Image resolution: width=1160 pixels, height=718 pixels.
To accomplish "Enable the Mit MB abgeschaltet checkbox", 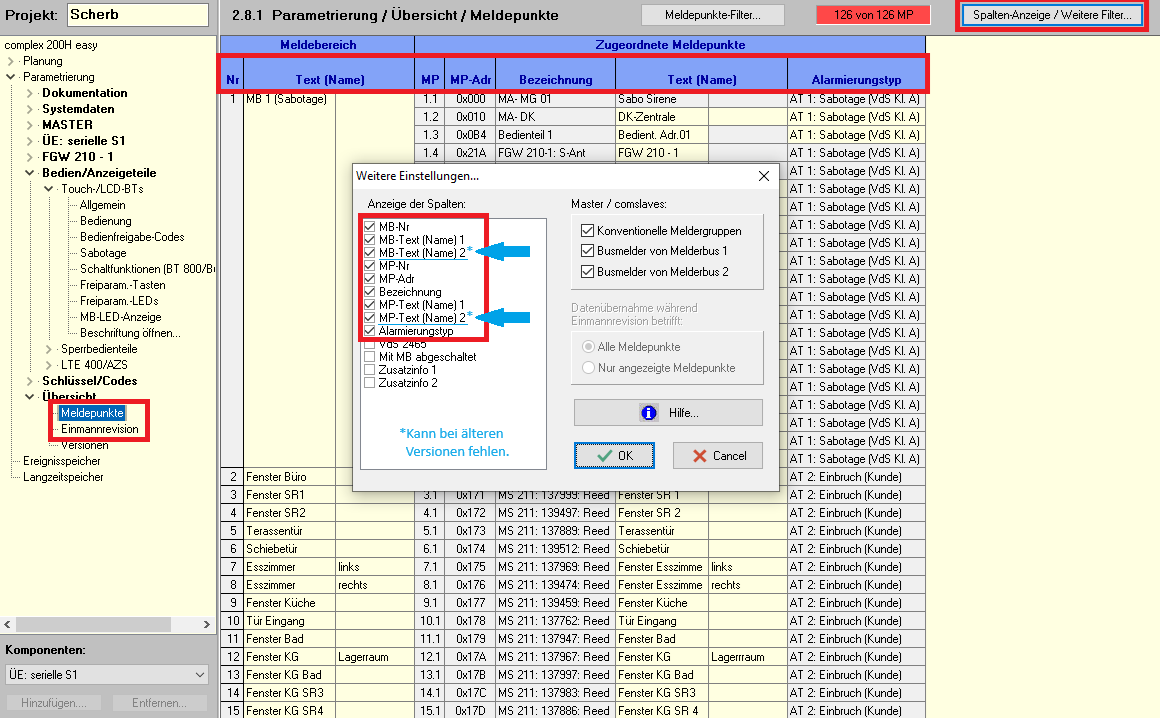I will coord(370,357).
